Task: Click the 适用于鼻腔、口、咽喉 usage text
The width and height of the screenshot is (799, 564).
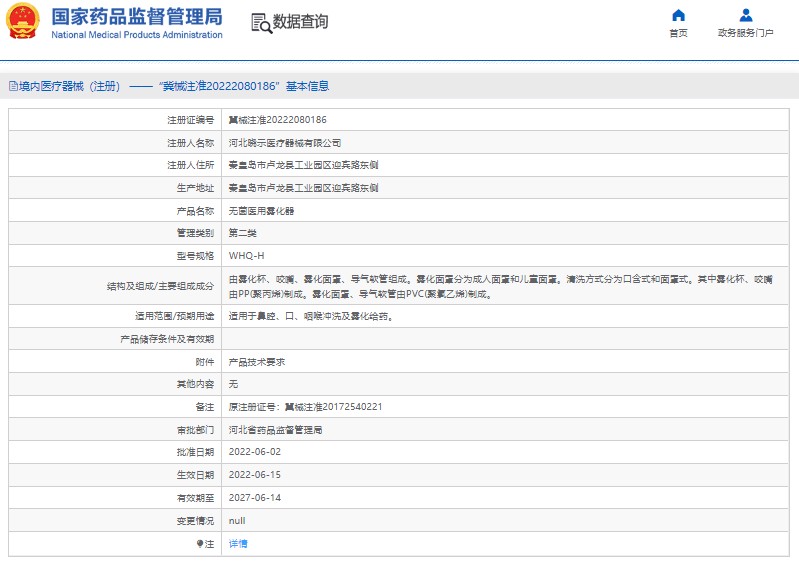Action: (x=311, y=316)
